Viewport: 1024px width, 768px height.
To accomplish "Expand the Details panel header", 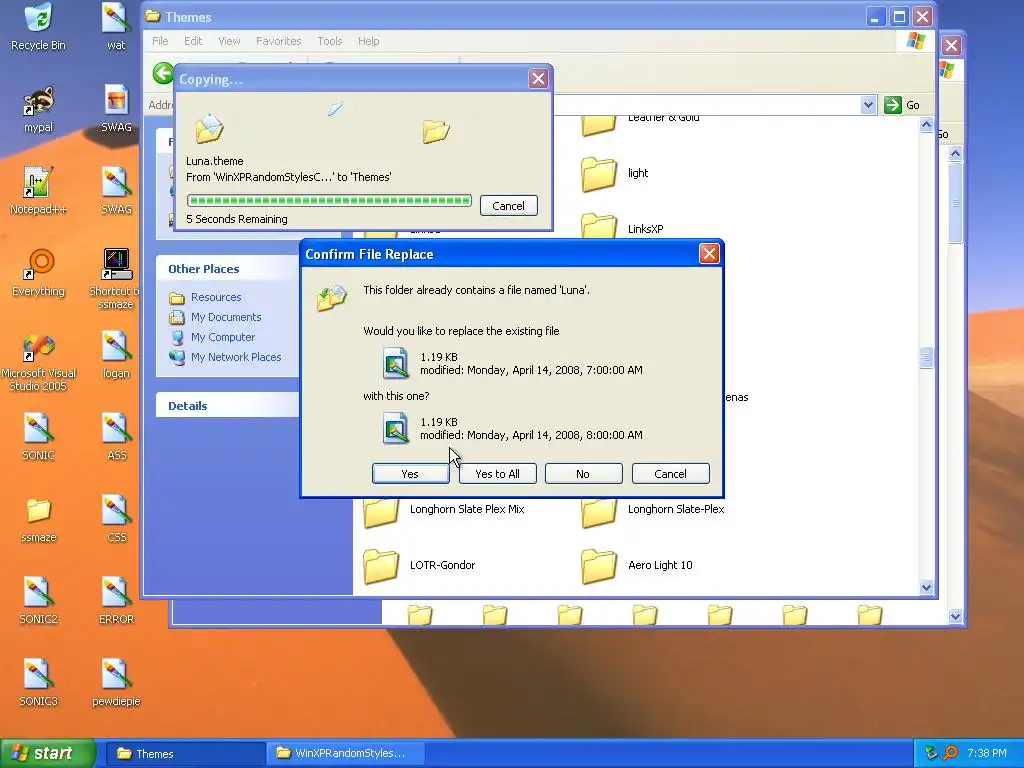I will point(227,406).
